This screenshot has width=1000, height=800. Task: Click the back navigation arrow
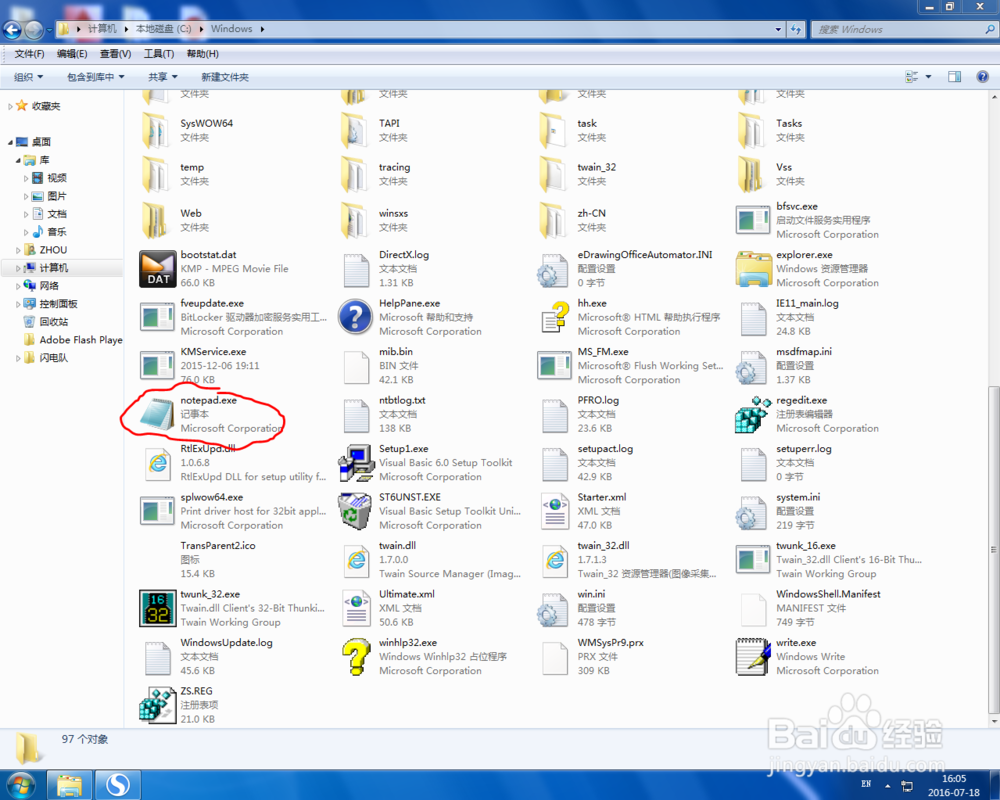12,28
